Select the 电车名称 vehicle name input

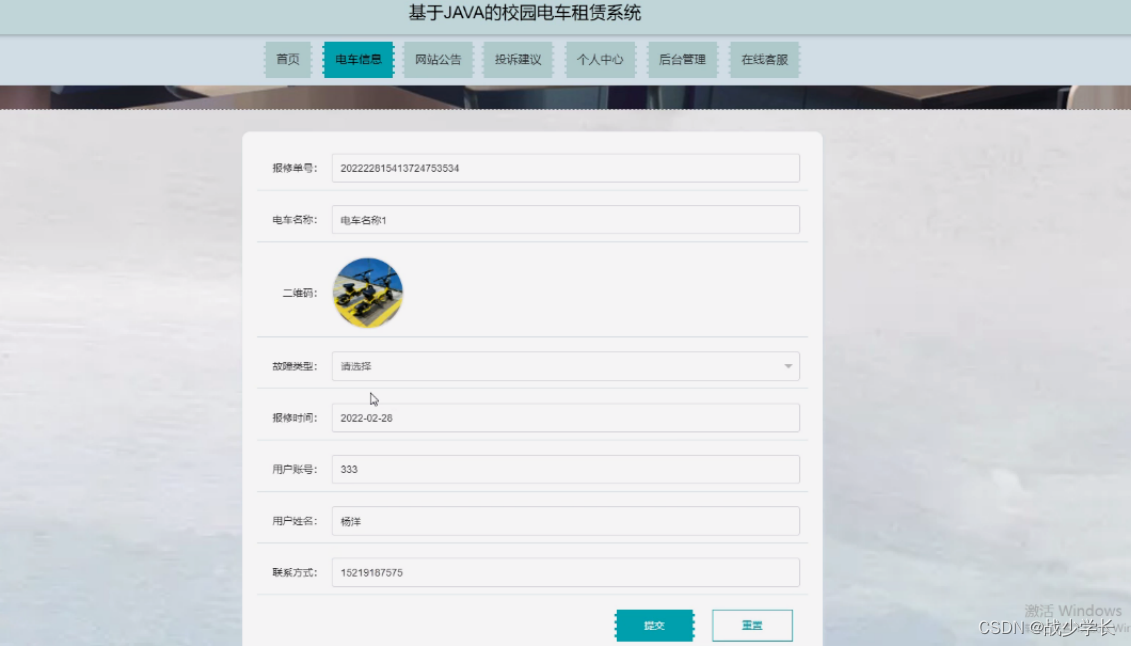(565, 219)
